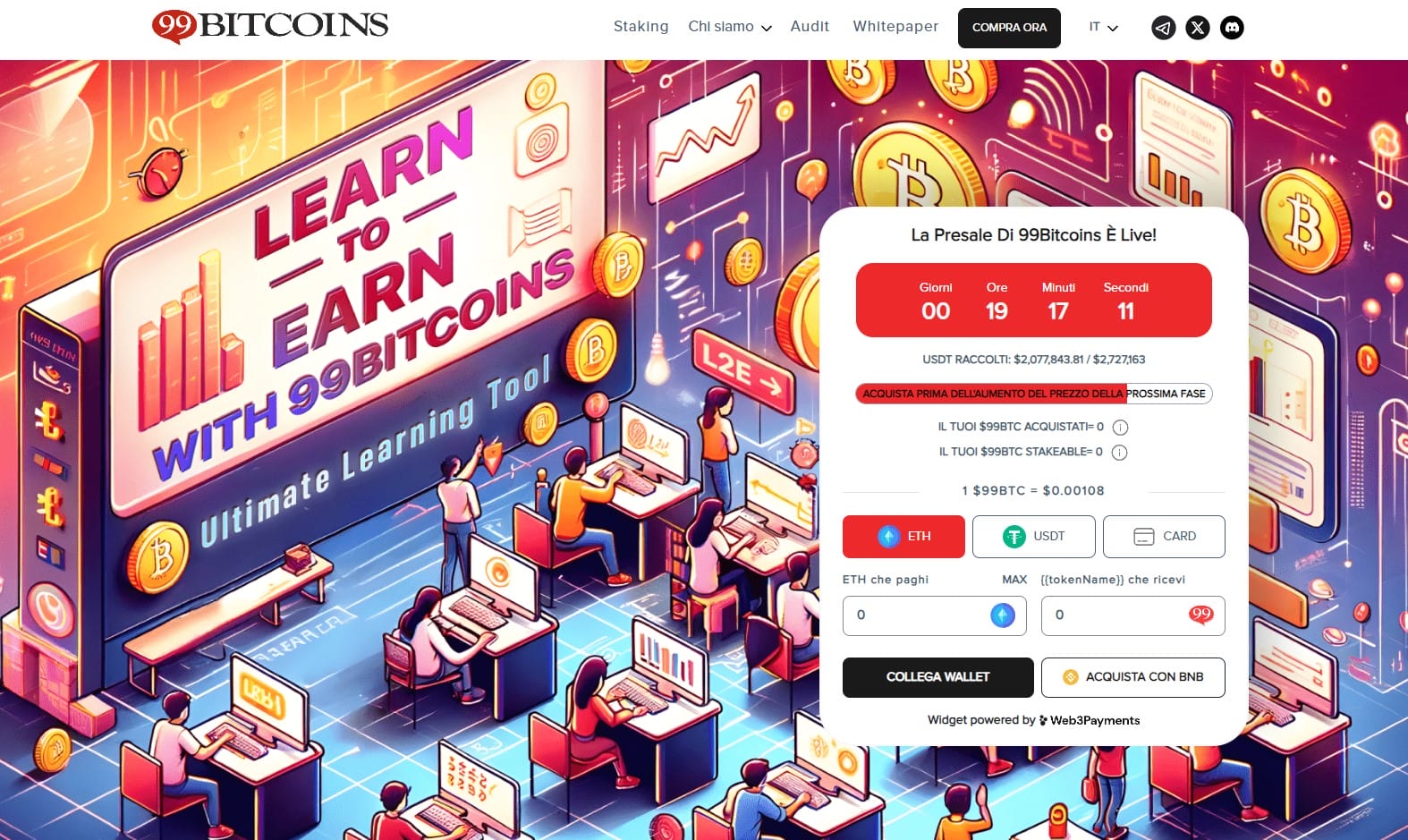Click the ETH che paghi input field
Viewport: 1408px width, 840px height.
[935, 615]
